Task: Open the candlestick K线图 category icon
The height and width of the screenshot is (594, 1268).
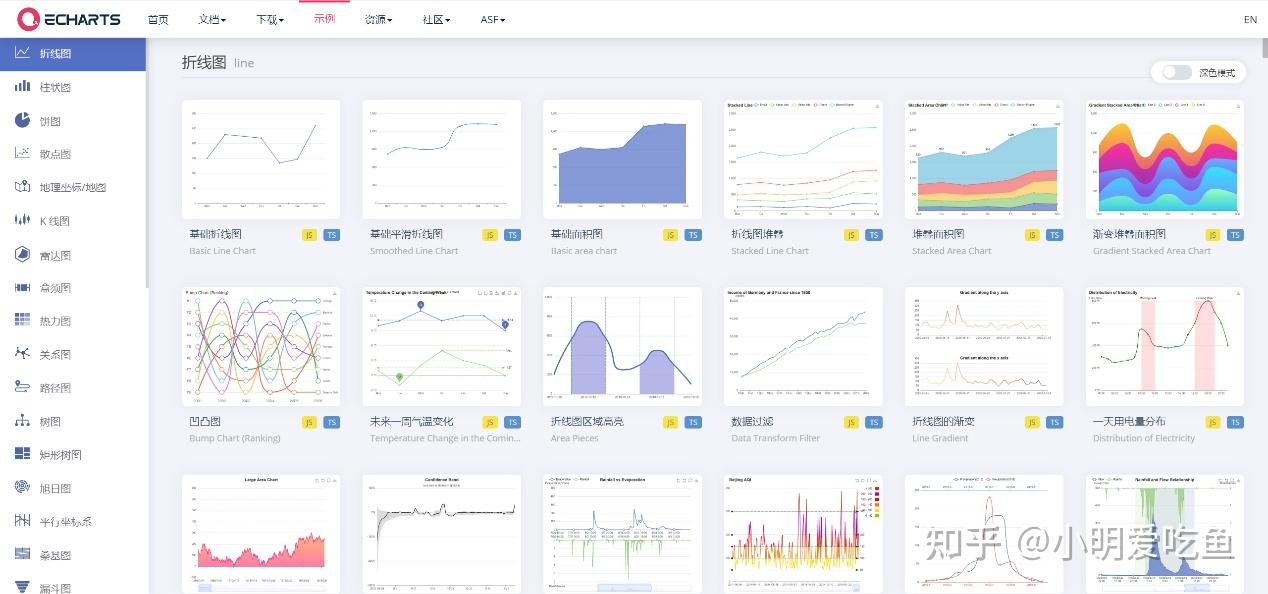Action: [x=22, y=220]
